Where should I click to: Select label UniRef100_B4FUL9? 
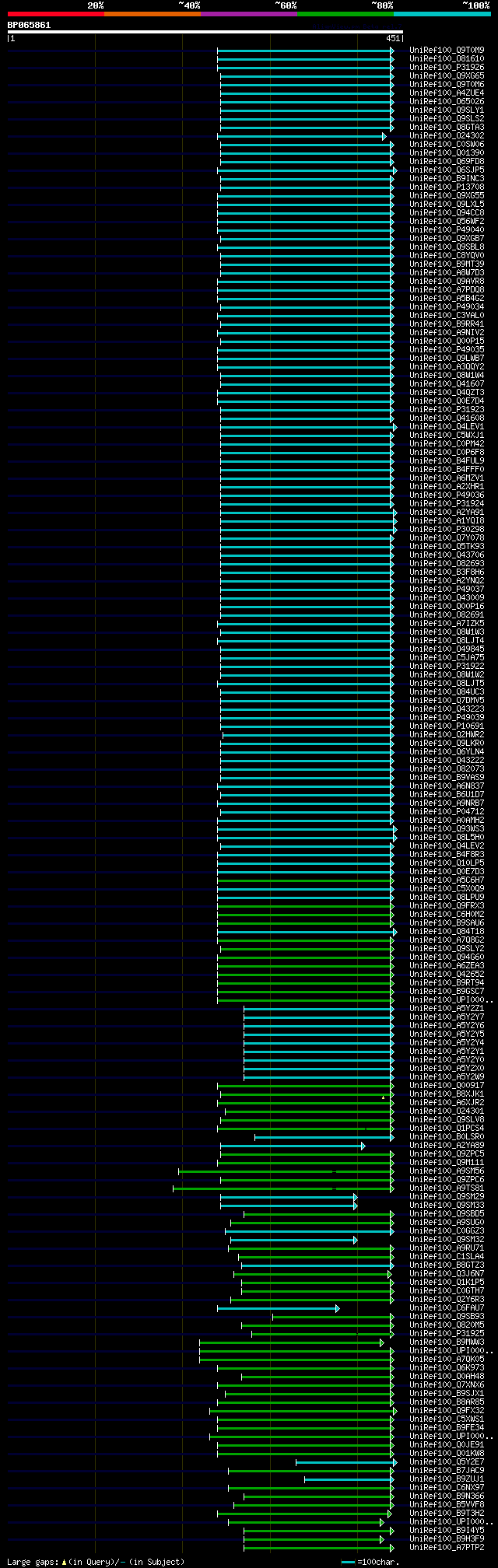[x=447, y=461]
